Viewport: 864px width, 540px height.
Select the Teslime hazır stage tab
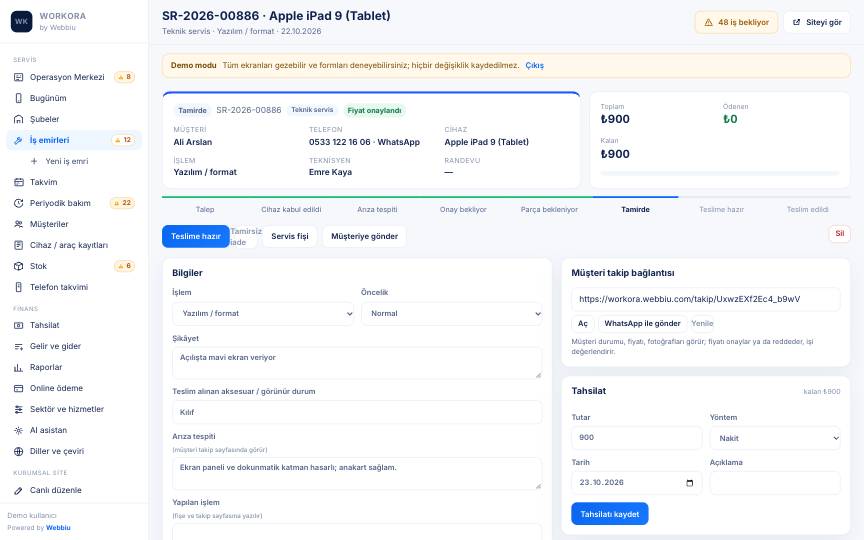click(x=721, y=209)
